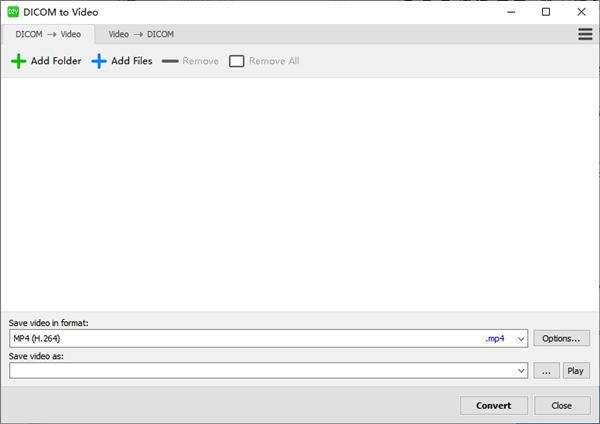The height and width of the screenshot is (424, 600).
Task: Click the browse ... button
Action: coord(546,370)
